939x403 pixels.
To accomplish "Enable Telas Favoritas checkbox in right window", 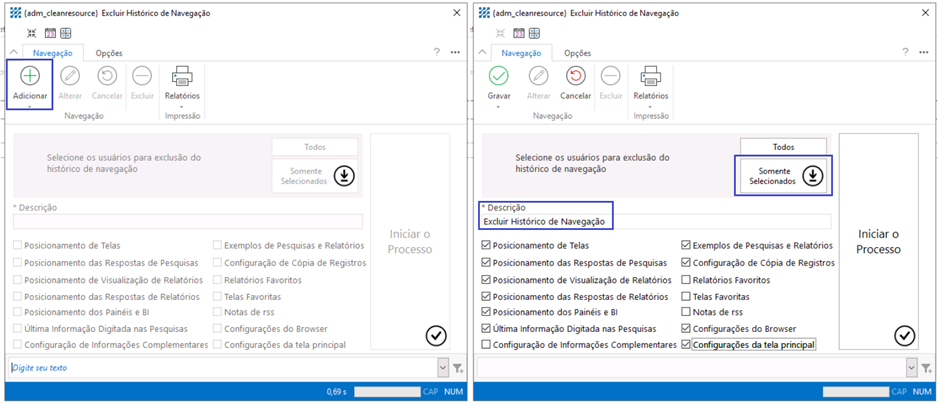I will pyautogui.click(x=685, y=297).
